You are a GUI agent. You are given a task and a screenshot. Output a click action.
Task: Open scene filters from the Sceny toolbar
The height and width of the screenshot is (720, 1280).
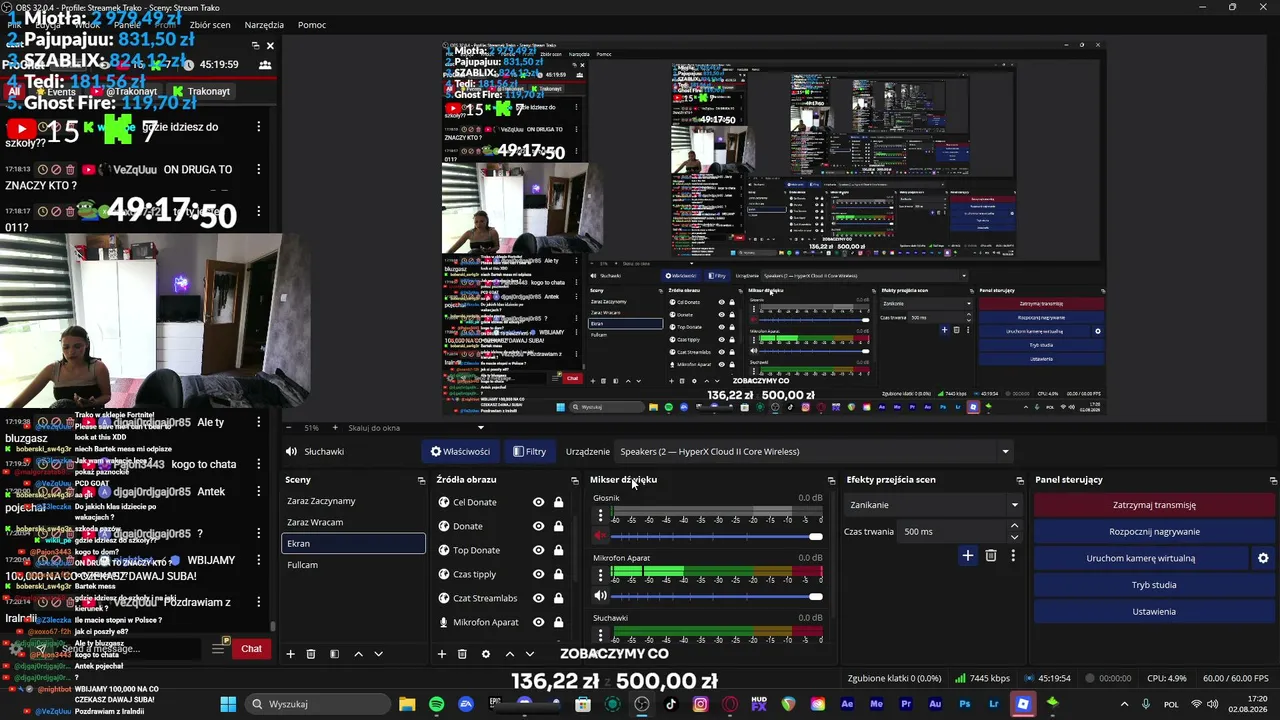point(334,654)
